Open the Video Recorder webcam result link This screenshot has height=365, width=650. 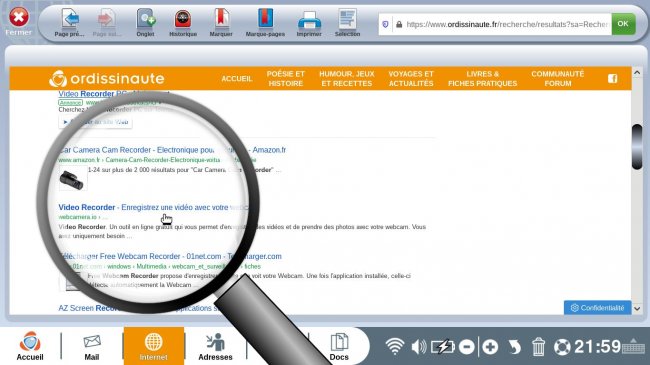click(153, 207)
